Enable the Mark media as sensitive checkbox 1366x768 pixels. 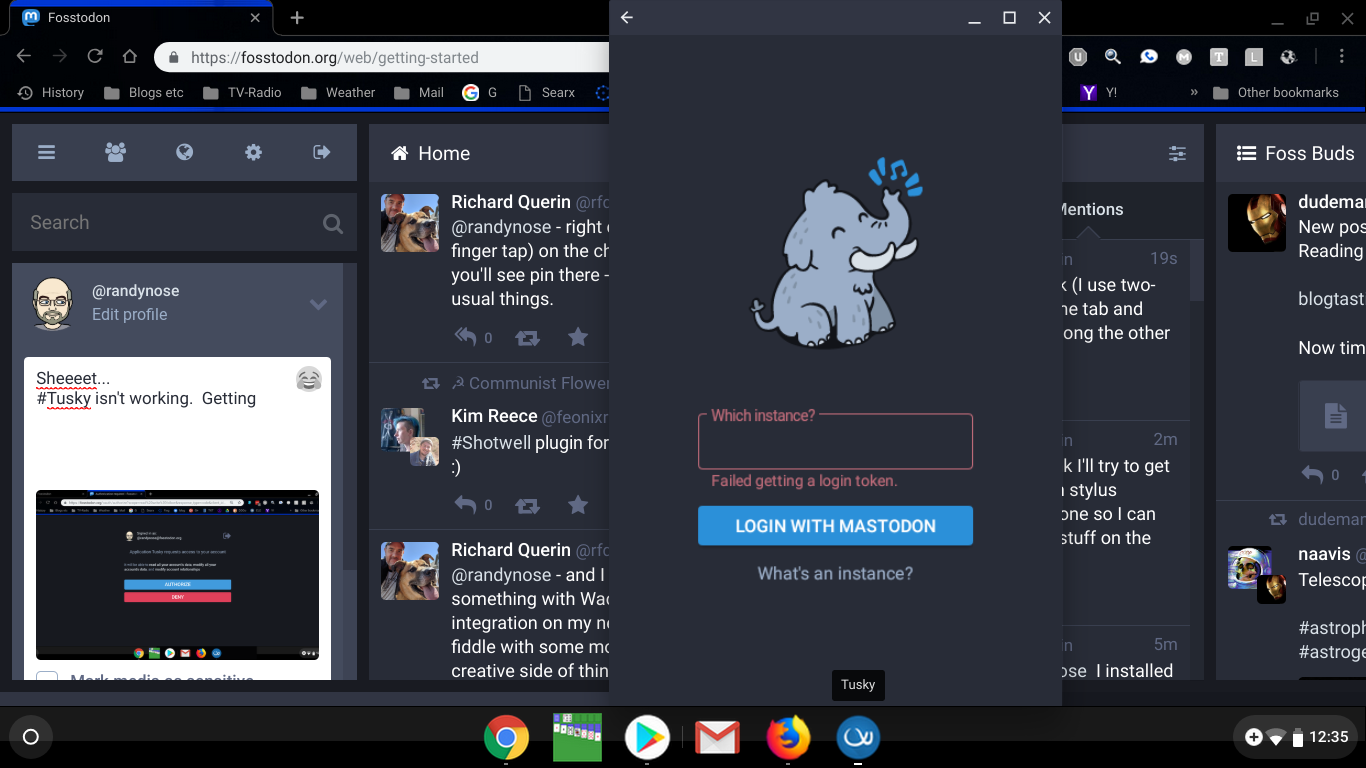pyautogui.click(x=47, y=679)
